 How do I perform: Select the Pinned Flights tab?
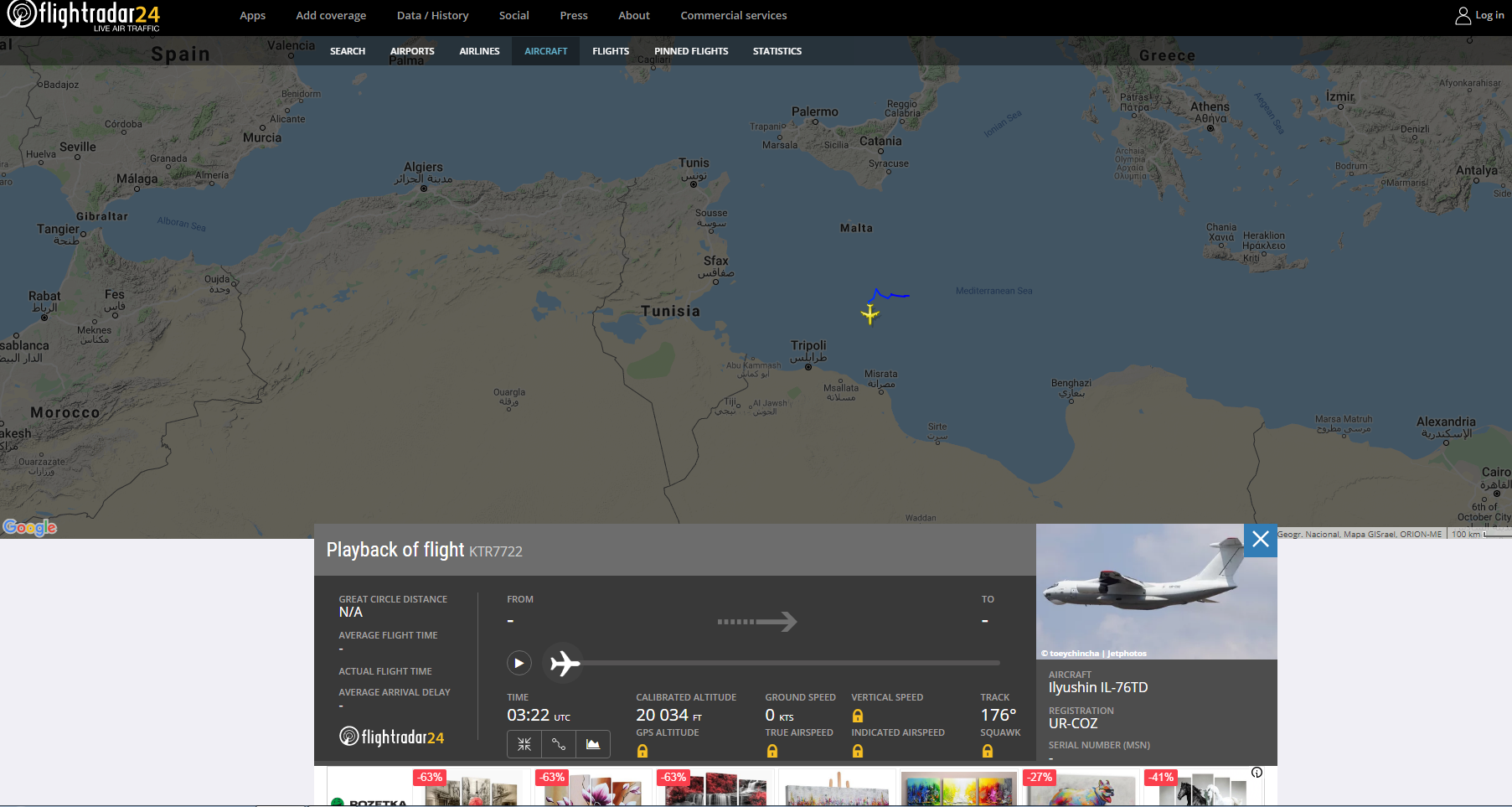[x=691, y=51]
